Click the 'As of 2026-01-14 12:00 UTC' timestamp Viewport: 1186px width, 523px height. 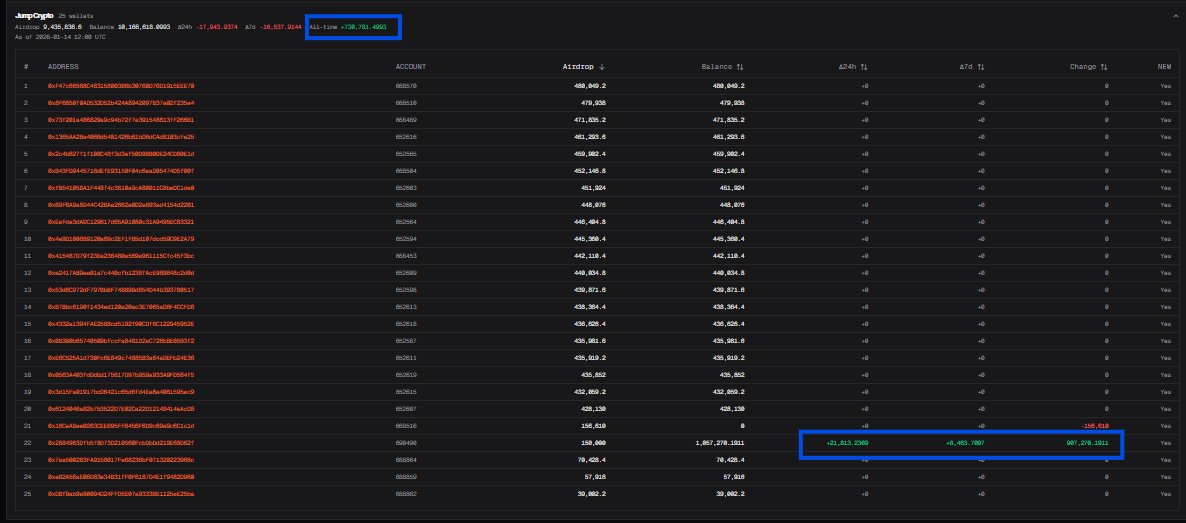point(61,36)
